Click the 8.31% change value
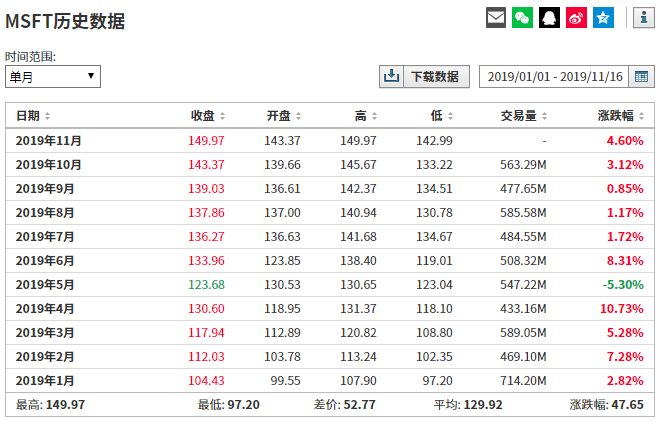The height and width of the screenshot is (421, 659). click(x=625, y=260)
